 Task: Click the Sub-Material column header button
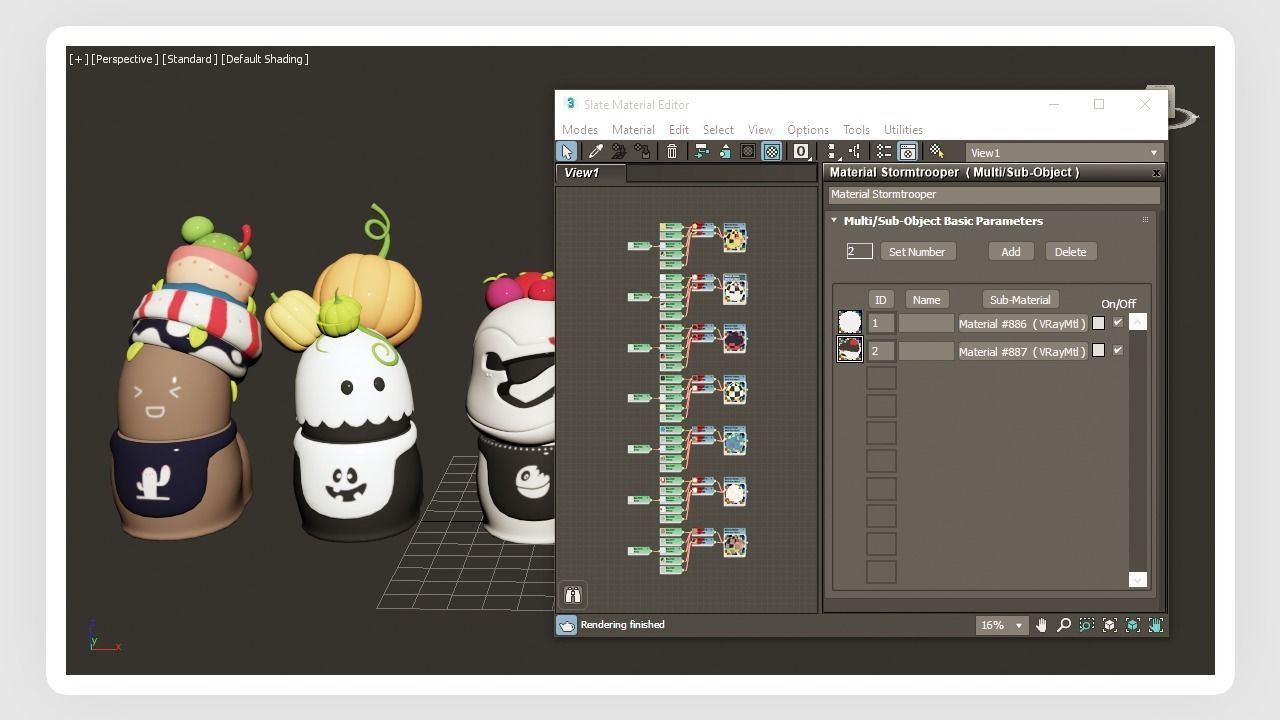[1020, 300]
